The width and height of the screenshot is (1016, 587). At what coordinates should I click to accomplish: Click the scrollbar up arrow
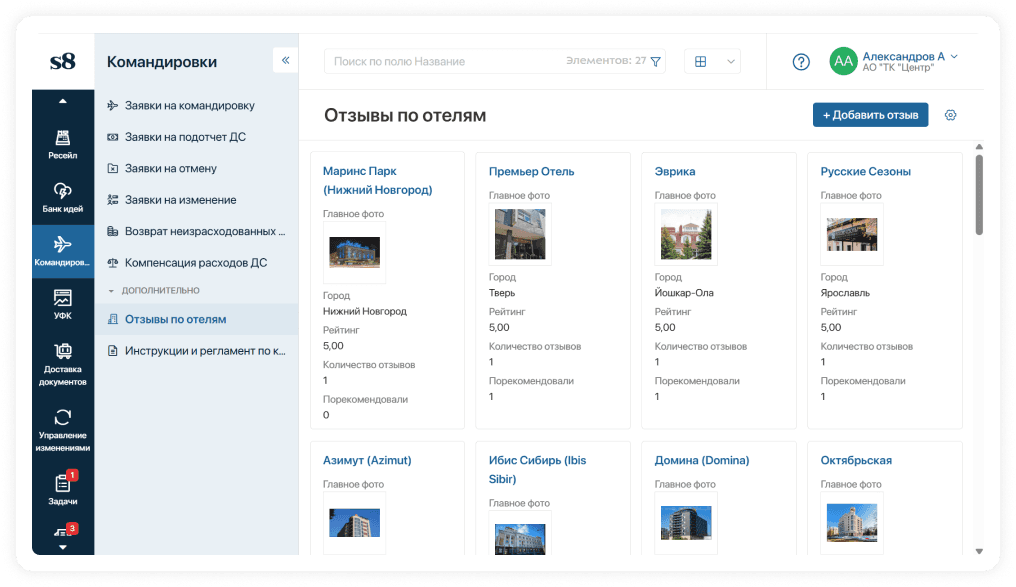pyautogui.click(x=979, y=147)
